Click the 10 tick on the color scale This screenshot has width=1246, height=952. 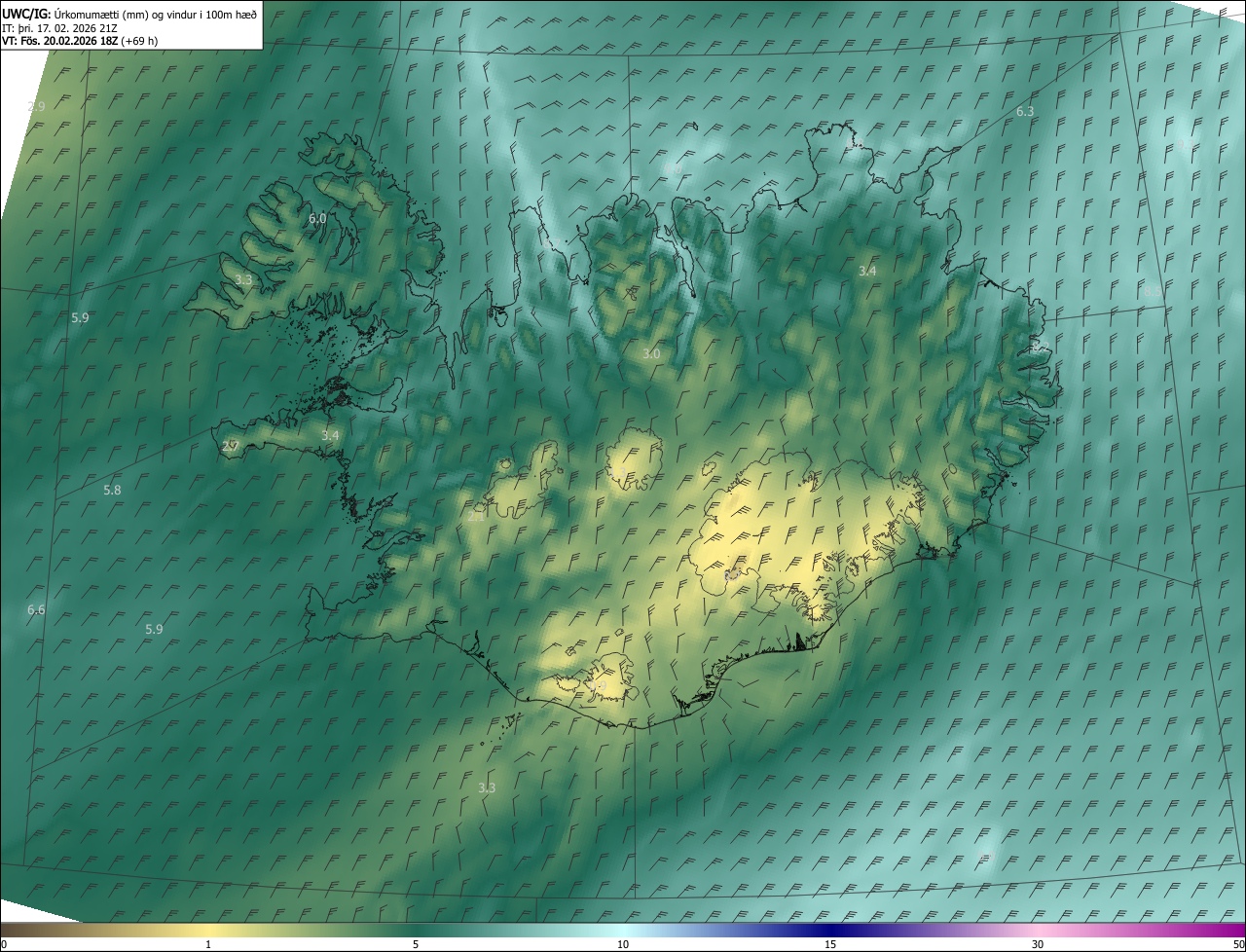tap(623, 944)
